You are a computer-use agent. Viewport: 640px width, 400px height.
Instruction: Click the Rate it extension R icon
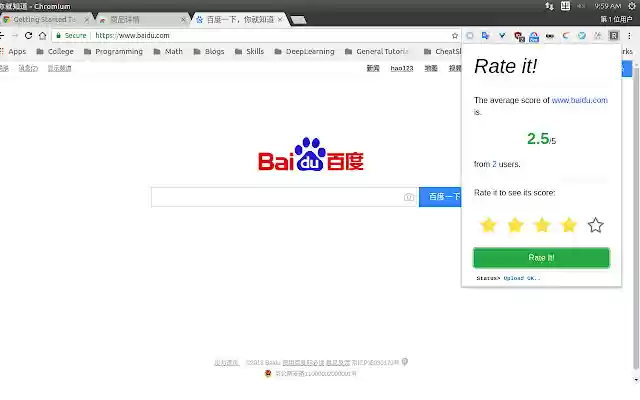pyautogui.click(x=613, y=36)
